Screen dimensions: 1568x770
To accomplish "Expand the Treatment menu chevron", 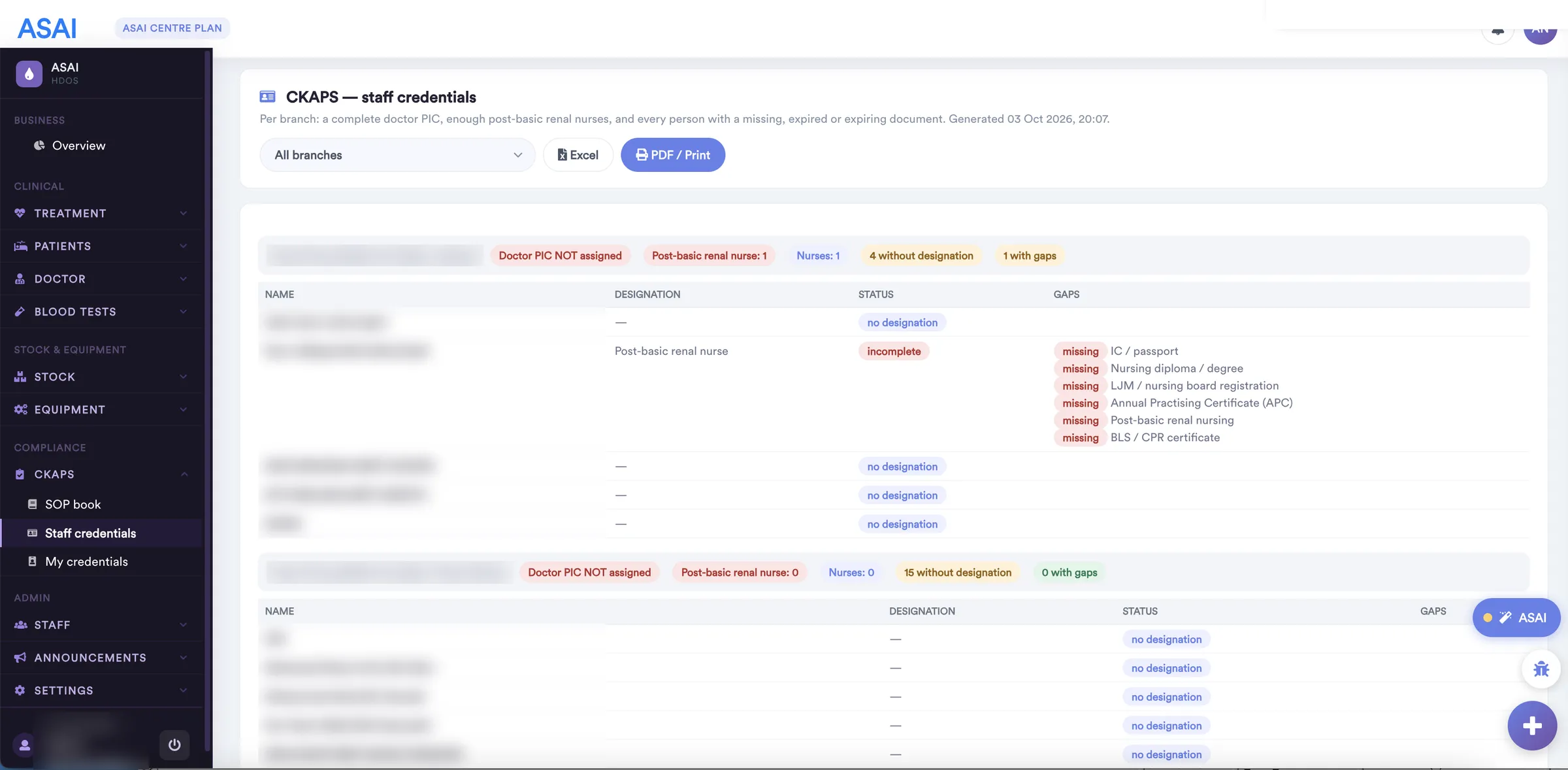I will point(184,213).
